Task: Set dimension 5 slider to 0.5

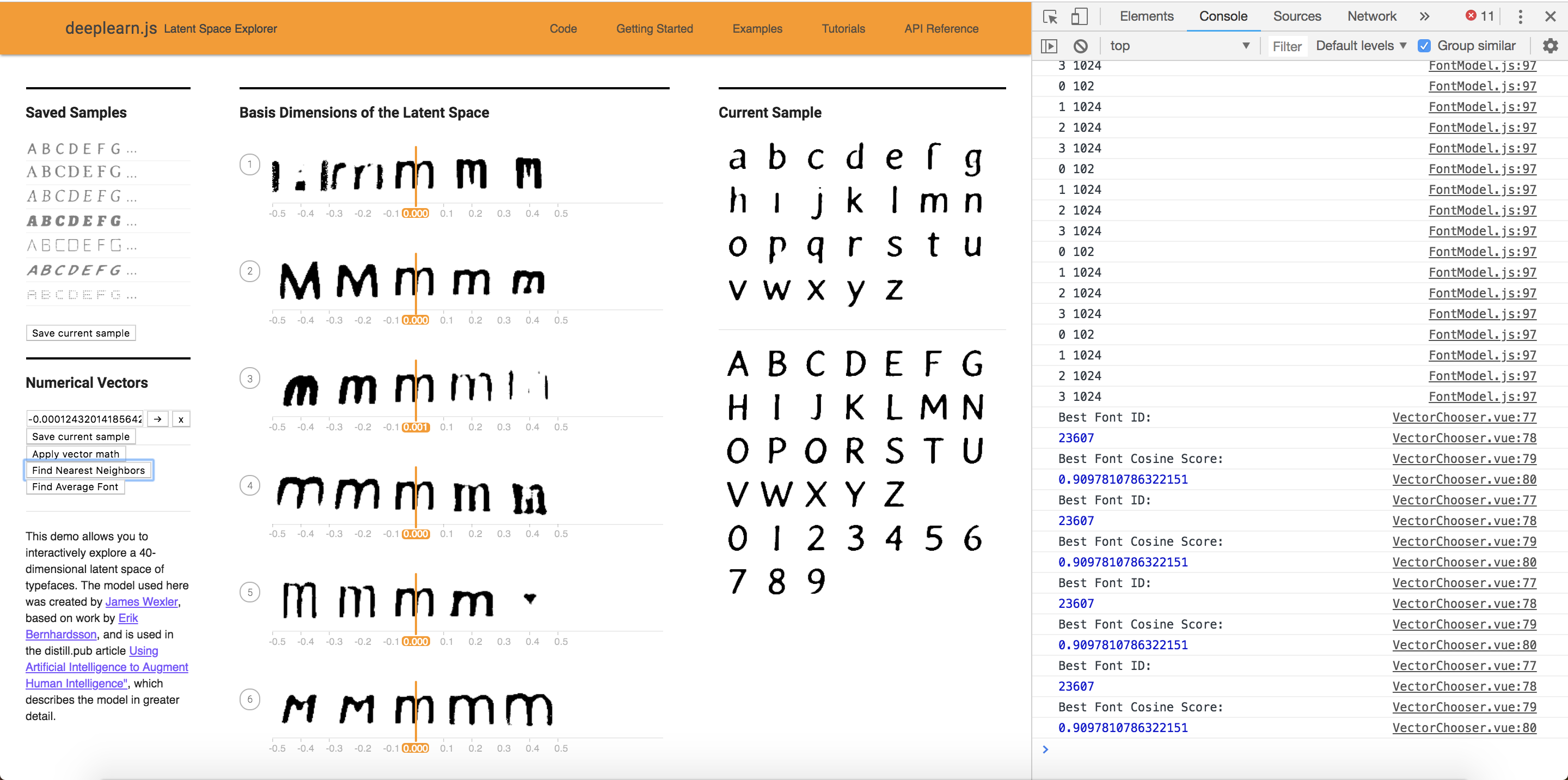Action: coord(561,641)
